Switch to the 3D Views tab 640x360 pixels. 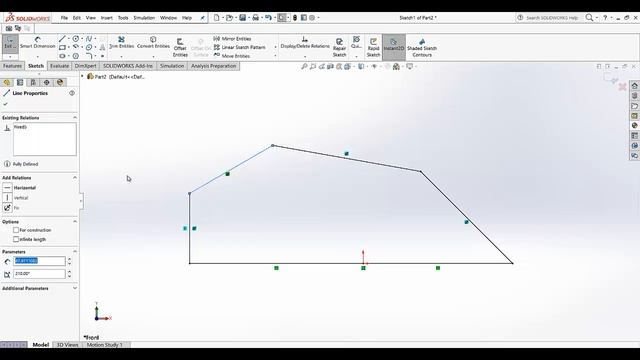tap(67, 345)
